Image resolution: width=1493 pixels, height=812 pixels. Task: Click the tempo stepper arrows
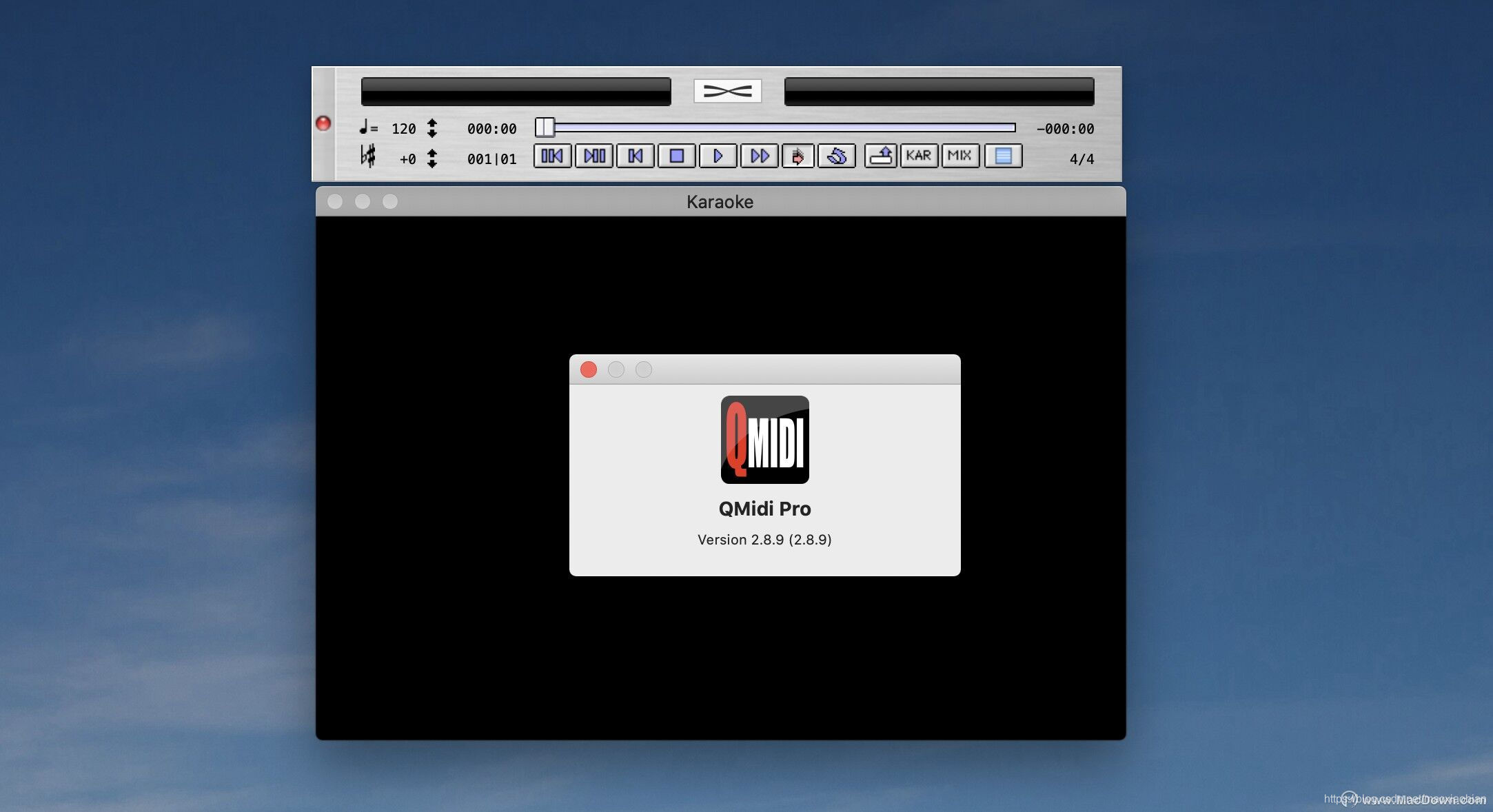pyautogui.click(x=432, y=128)
